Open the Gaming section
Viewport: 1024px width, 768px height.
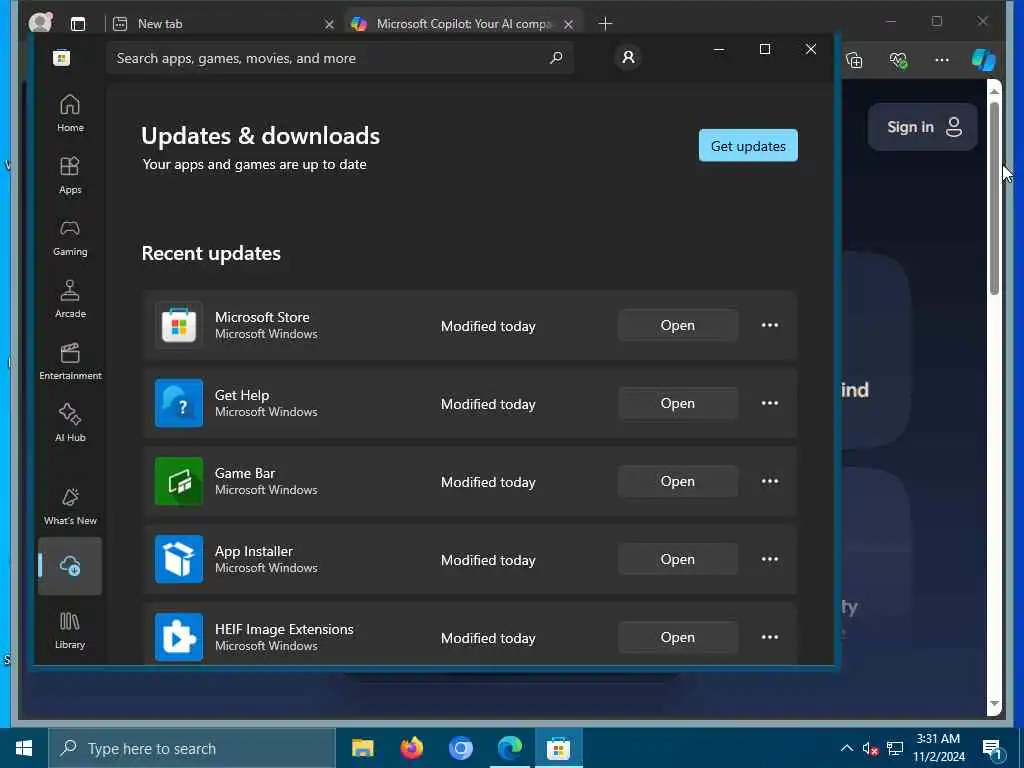coord(70,238)
